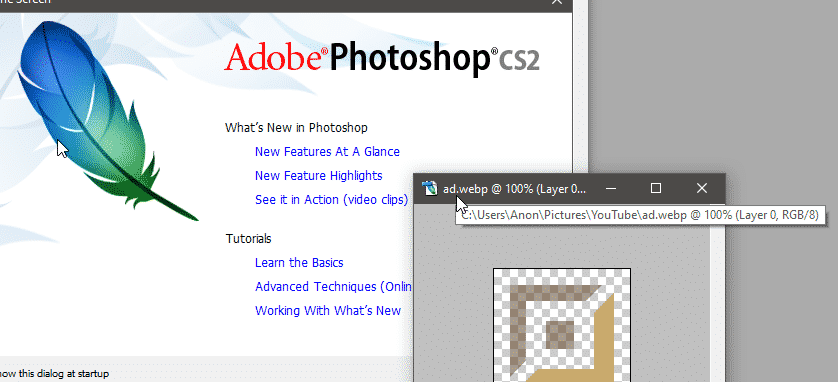Maximize the ad.webp document window
This screenshot has width=838, height=382.
[x=656, y=188]
